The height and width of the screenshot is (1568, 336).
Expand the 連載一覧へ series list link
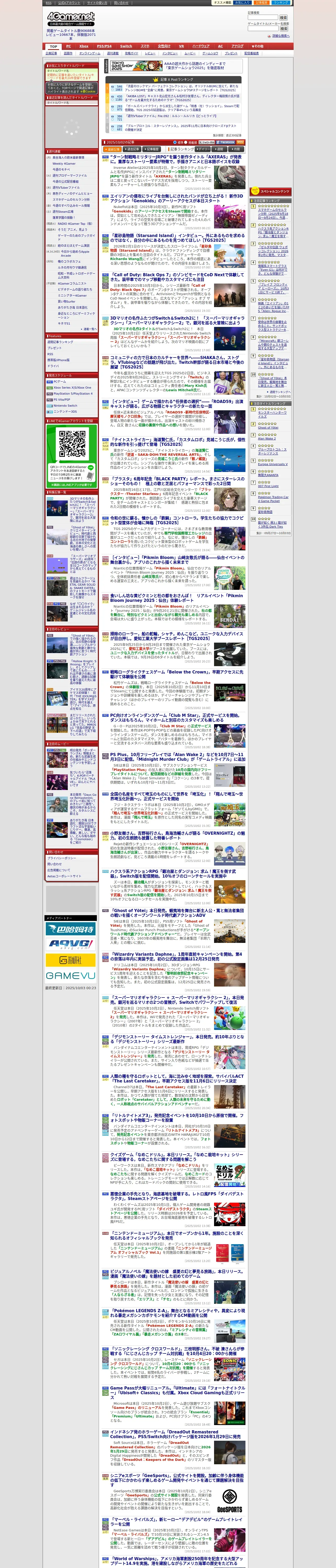click(90, 329)
